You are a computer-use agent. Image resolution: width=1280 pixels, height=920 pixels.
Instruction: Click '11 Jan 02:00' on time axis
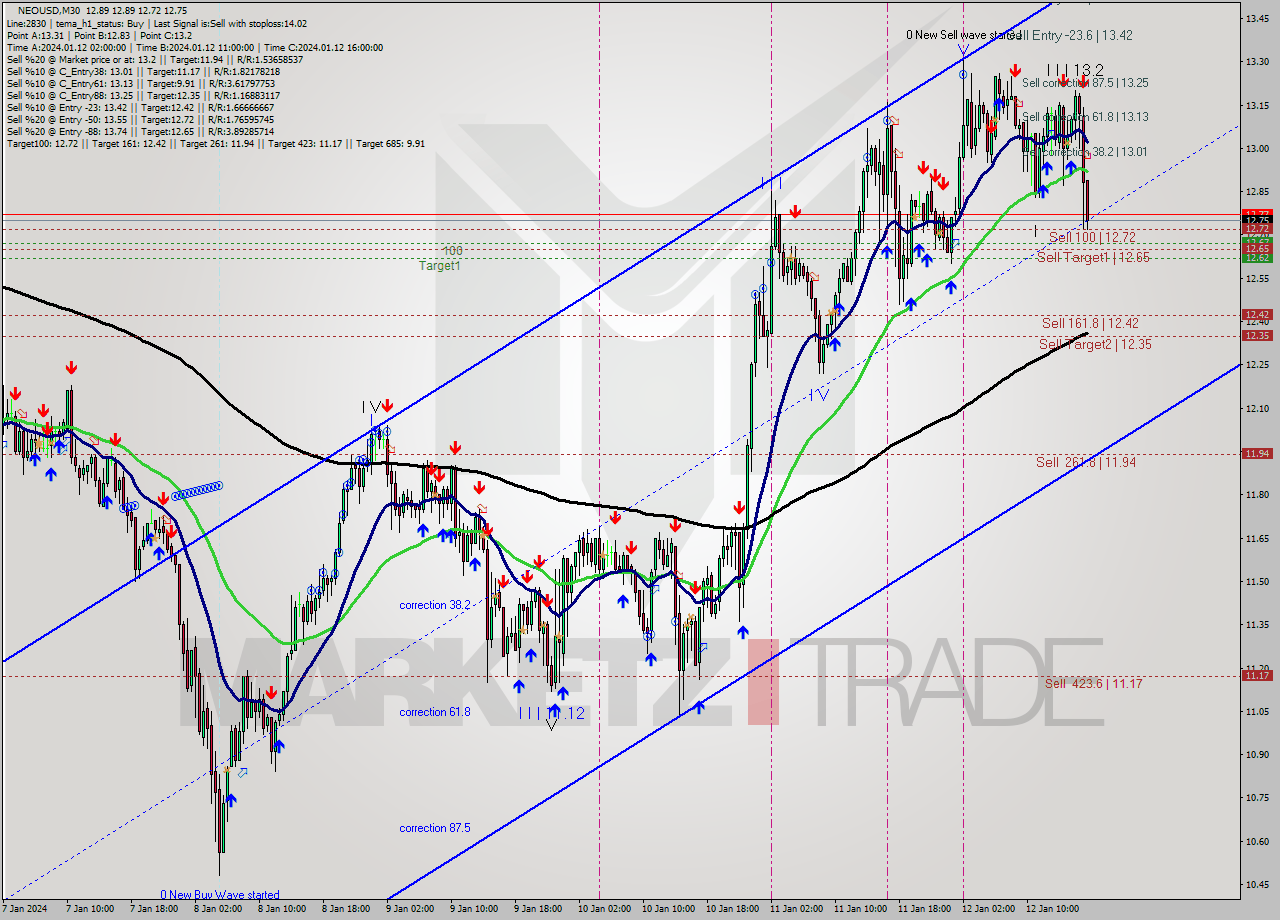pos(797,909)
